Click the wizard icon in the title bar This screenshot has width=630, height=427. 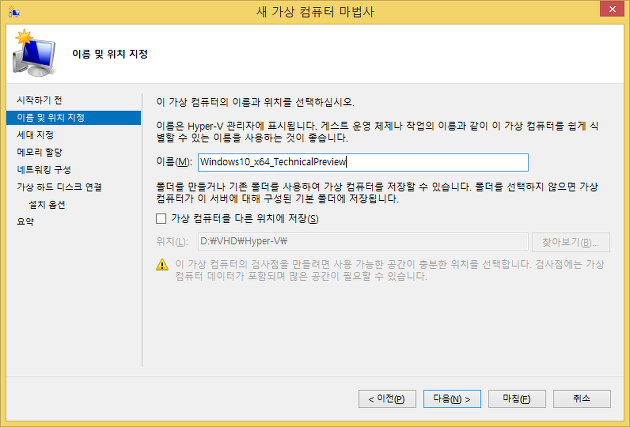(14, 11)
